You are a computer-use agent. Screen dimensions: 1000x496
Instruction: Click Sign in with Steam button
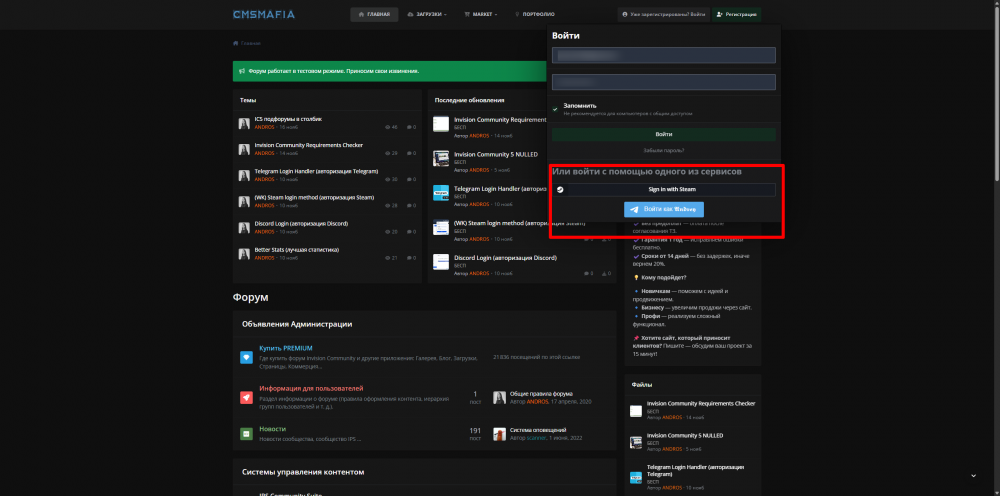663,189
